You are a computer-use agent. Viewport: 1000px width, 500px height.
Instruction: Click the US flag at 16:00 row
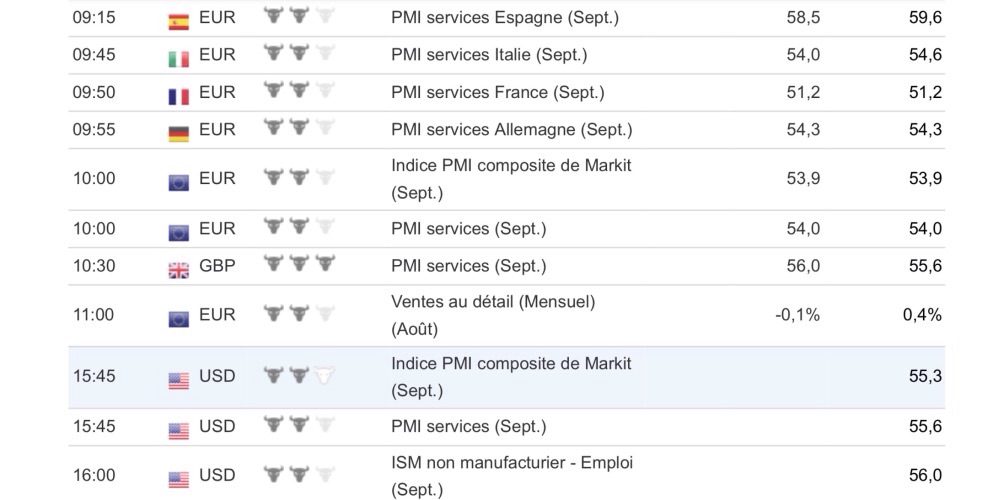tap(178, 477)
